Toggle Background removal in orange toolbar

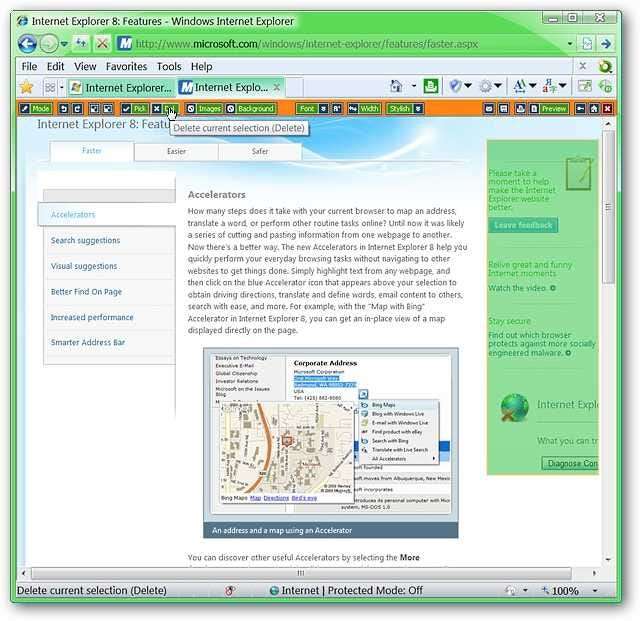pyautogui.click(x=251, y=109)
